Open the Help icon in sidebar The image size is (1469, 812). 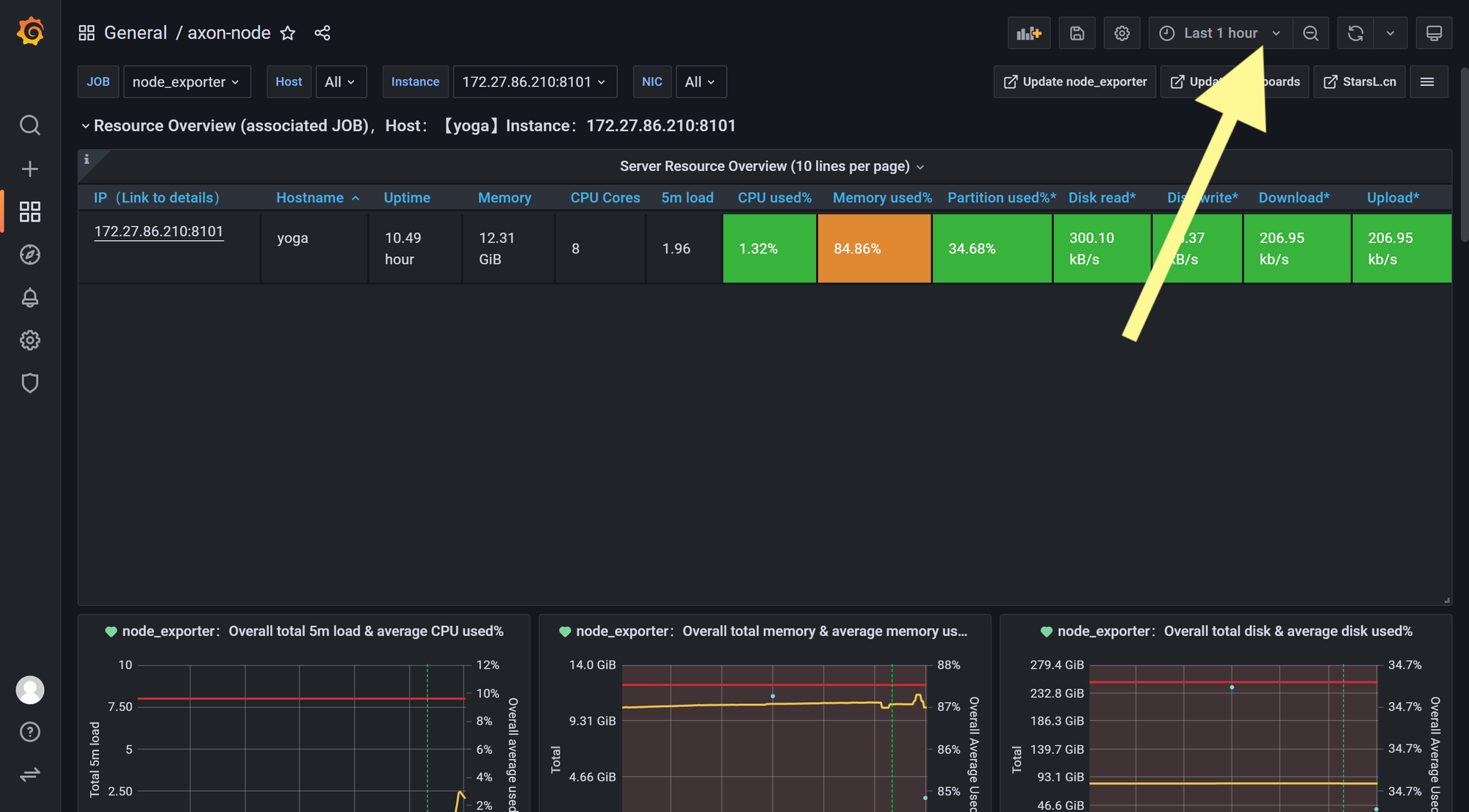tap(30, 732)
